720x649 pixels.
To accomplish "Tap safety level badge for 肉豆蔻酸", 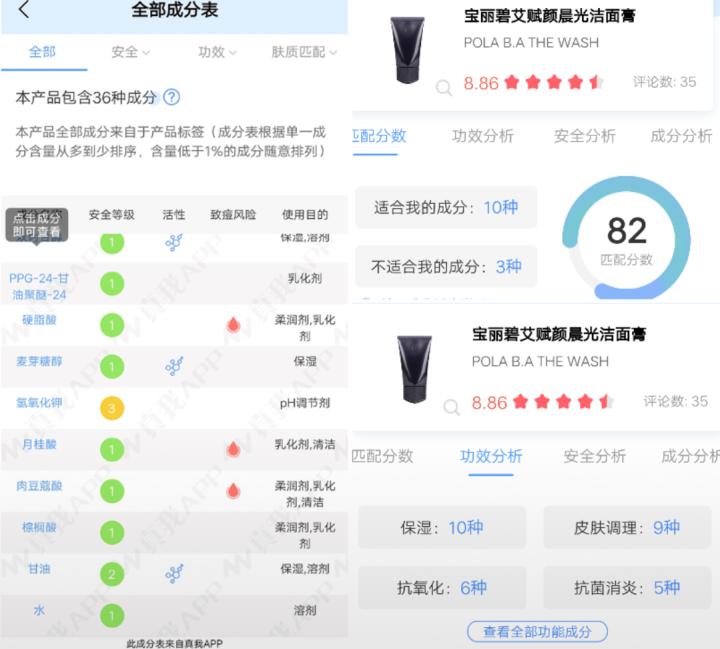I will pos(112,491).
